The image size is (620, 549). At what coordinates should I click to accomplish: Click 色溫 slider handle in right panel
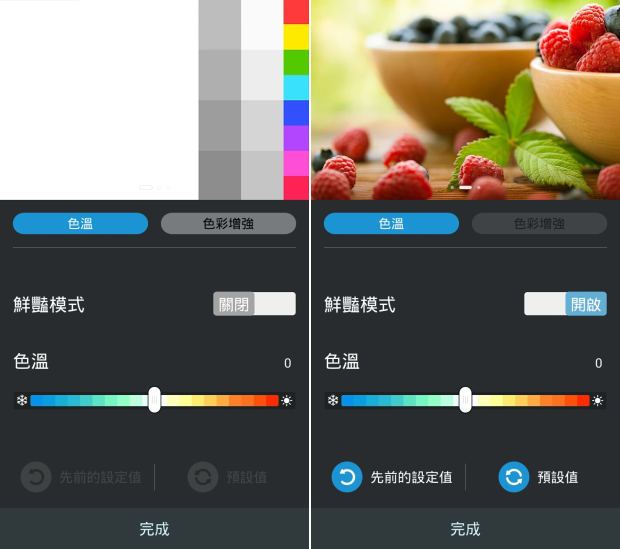coord(465,400)
